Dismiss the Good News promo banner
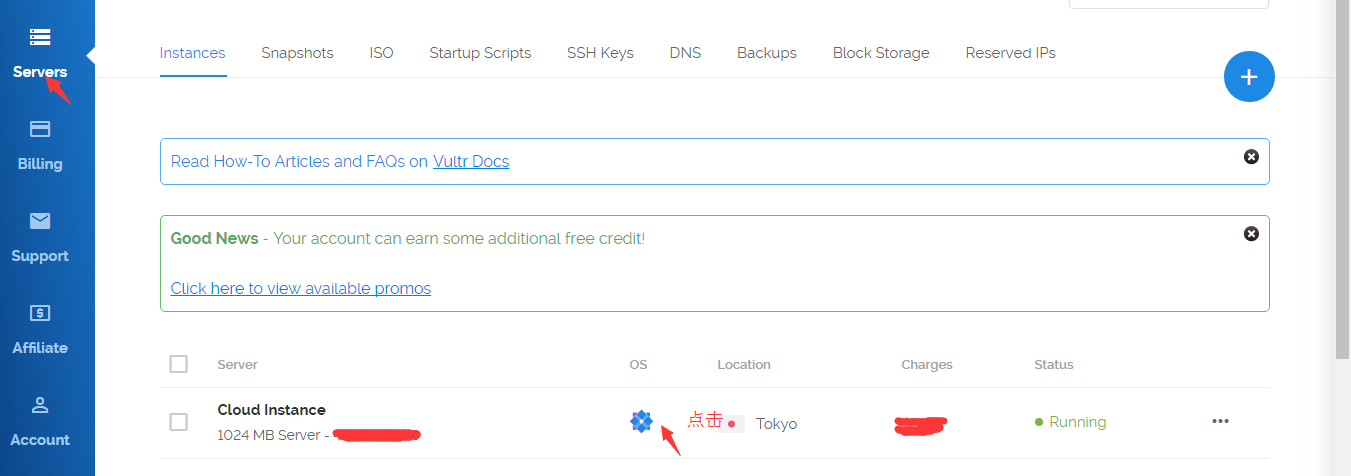Viewport: 1351px width, 476px height. coord(1251,233)
